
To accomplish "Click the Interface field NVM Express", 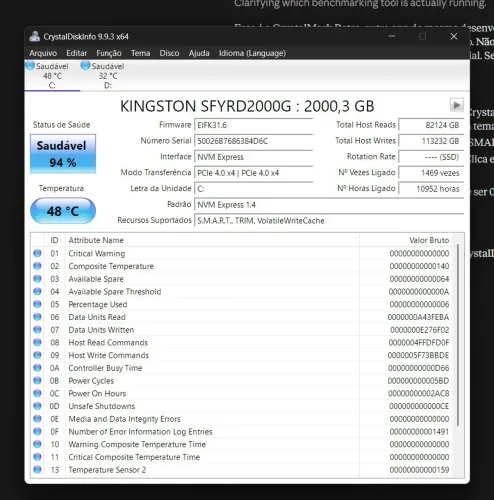I will [253, 157].
